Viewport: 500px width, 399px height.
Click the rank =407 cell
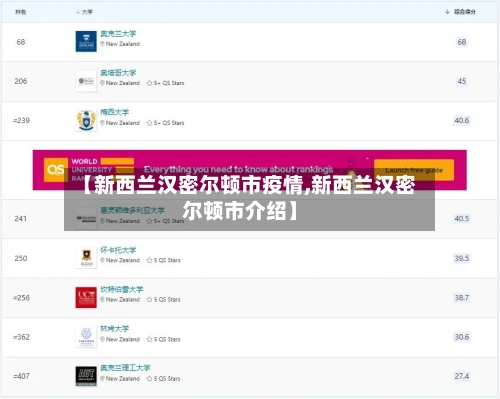(x=21, y=376)
